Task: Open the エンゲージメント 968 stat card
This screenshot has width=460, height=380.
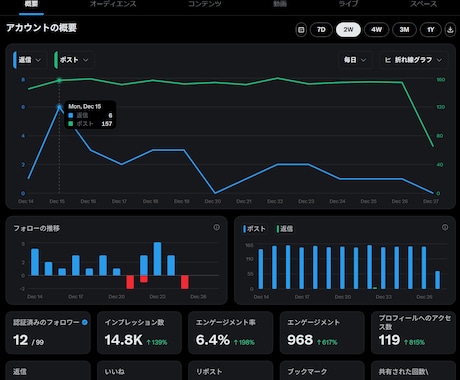Action: pyautogui.click(x=322, y=333)
